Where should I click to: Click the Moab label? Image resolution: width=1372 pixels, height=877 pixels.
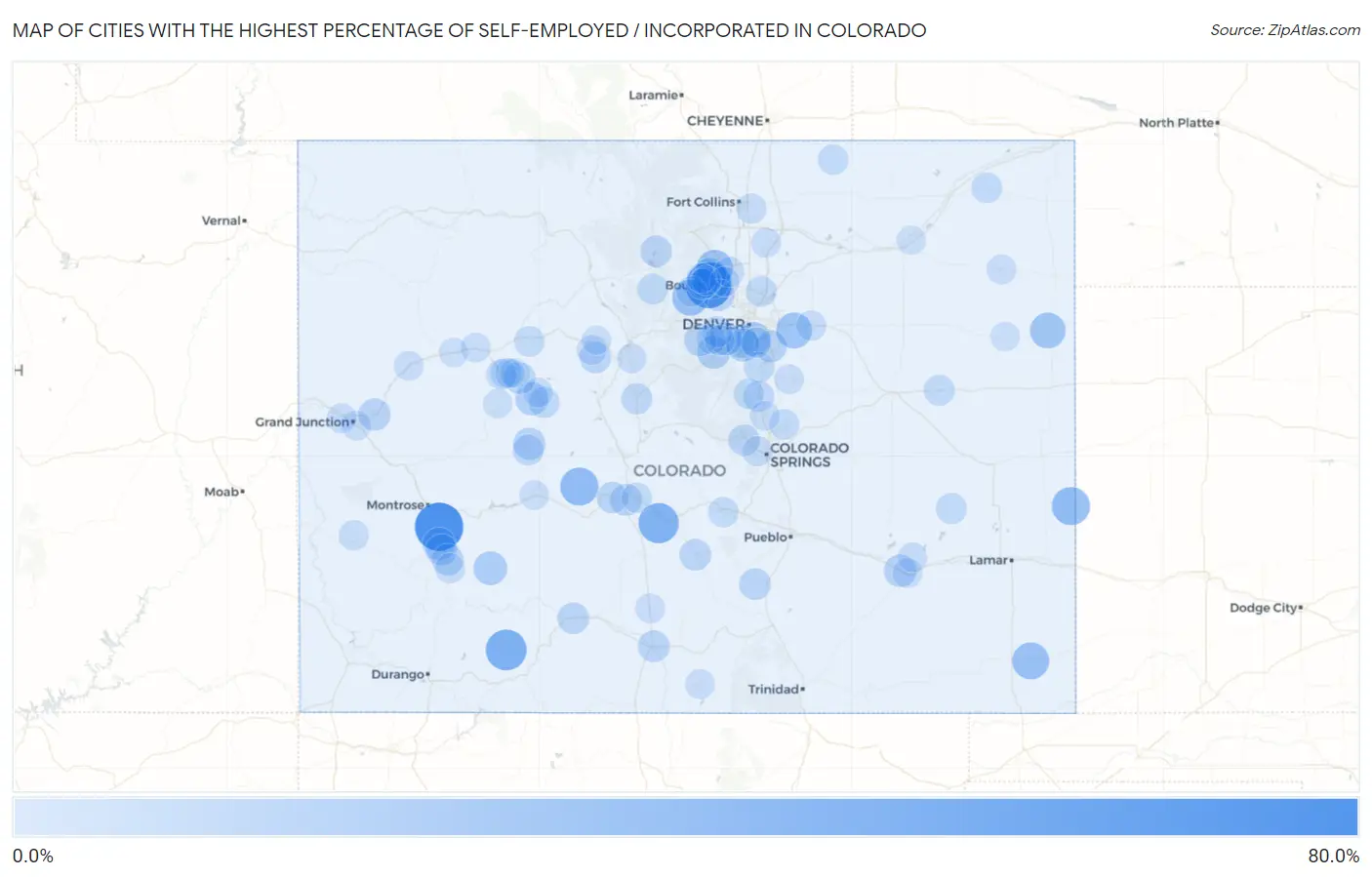tap(223, 492)
